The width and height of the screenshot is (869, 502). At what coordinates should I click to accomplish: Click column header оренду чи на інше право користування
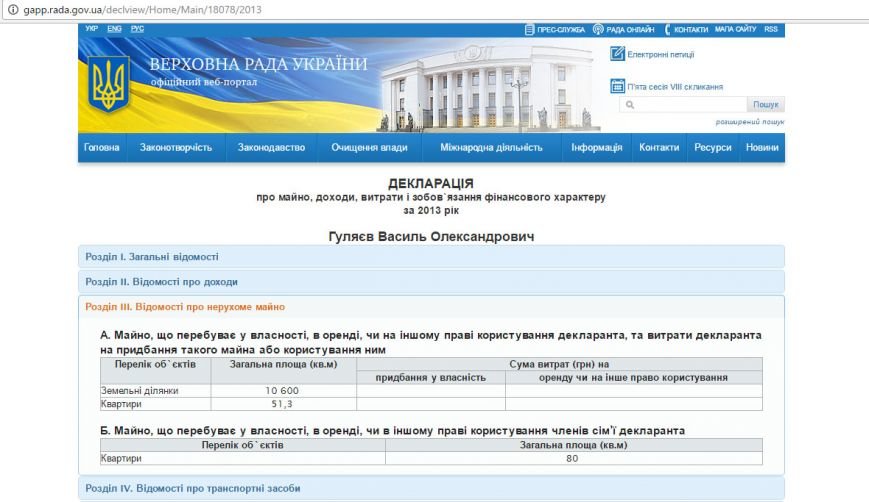click(633, 377)
